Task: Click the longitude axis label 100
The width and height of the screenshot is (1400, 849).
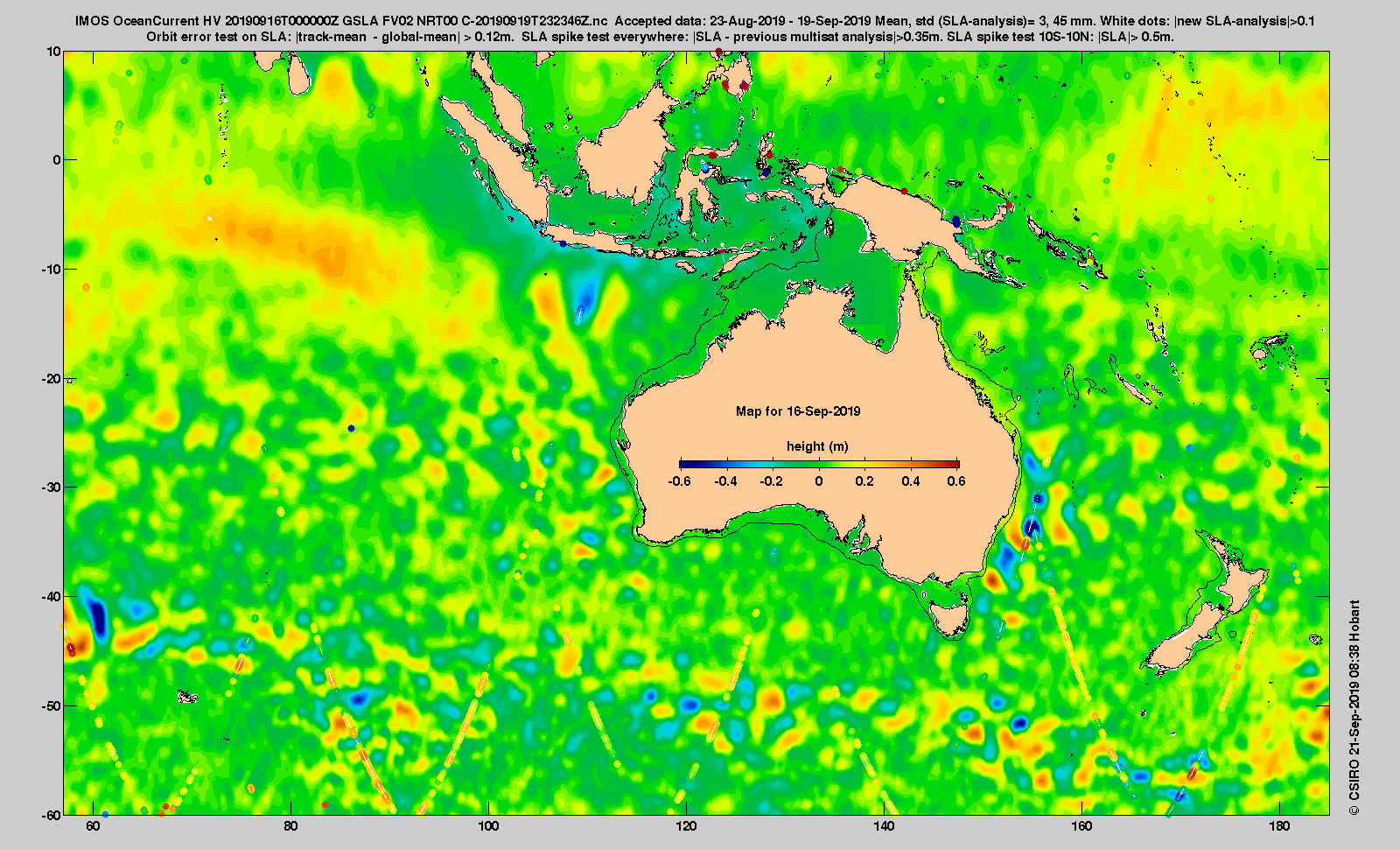Action: [489, 826]
